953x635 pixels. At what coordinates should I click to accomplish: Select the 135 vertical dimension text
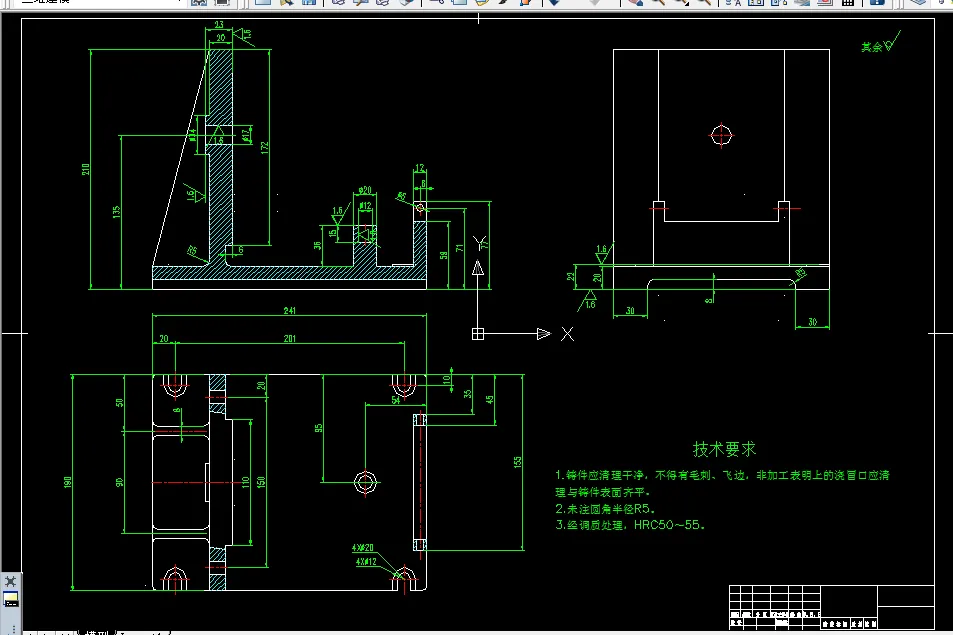tap(116, 211)
